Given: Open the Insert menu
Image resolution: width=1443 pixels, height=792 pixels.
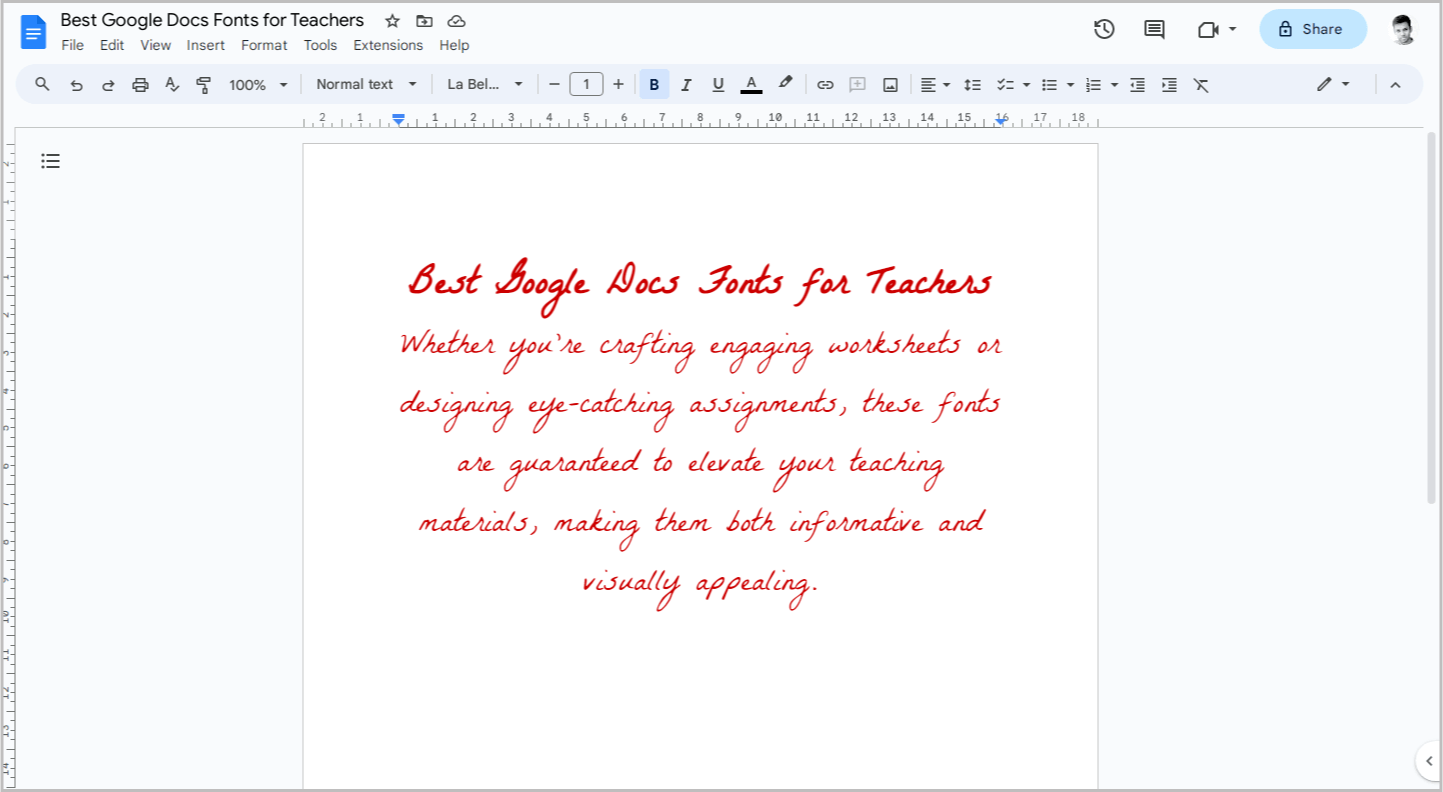Looking at the screenshot, I should 206,45.
